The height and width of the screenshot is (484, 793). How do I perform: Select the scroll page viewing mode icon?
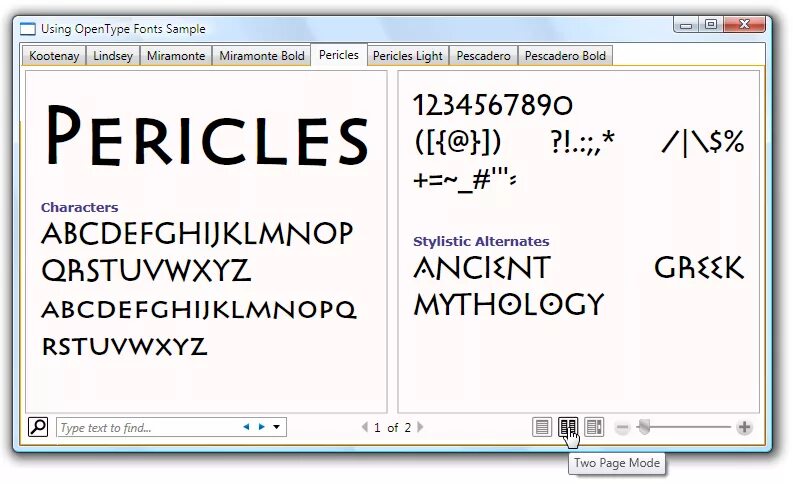pyautogui.click(x=594, y=427)
